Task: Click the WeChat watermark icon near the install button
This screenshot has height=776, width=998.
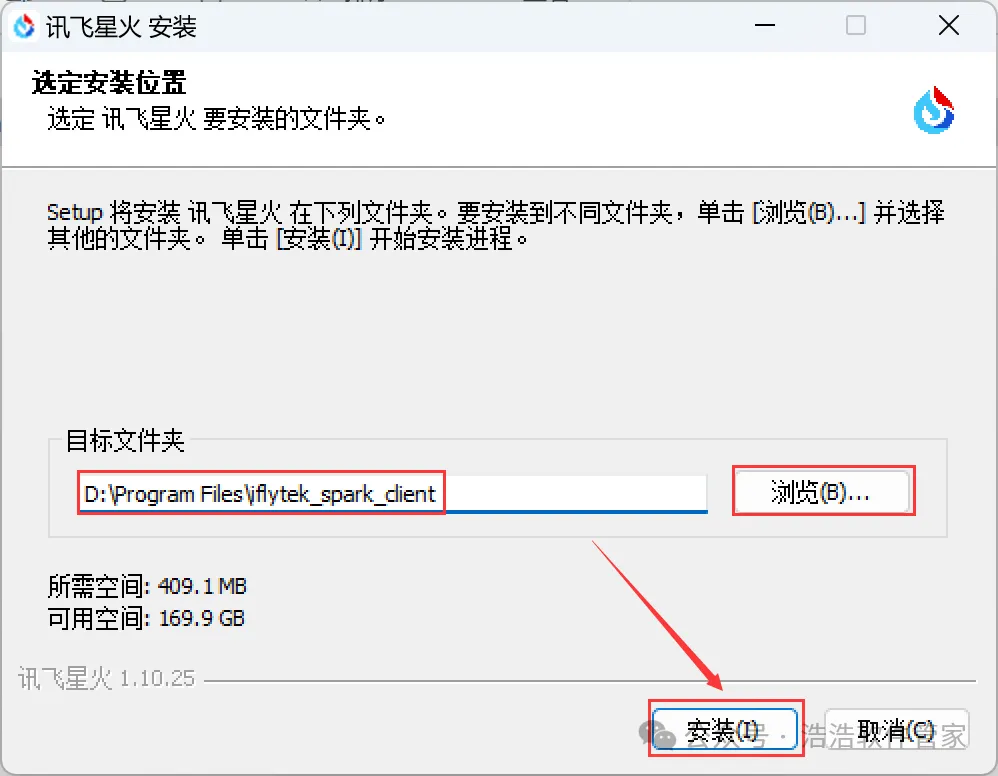Action: pos(657,734)
